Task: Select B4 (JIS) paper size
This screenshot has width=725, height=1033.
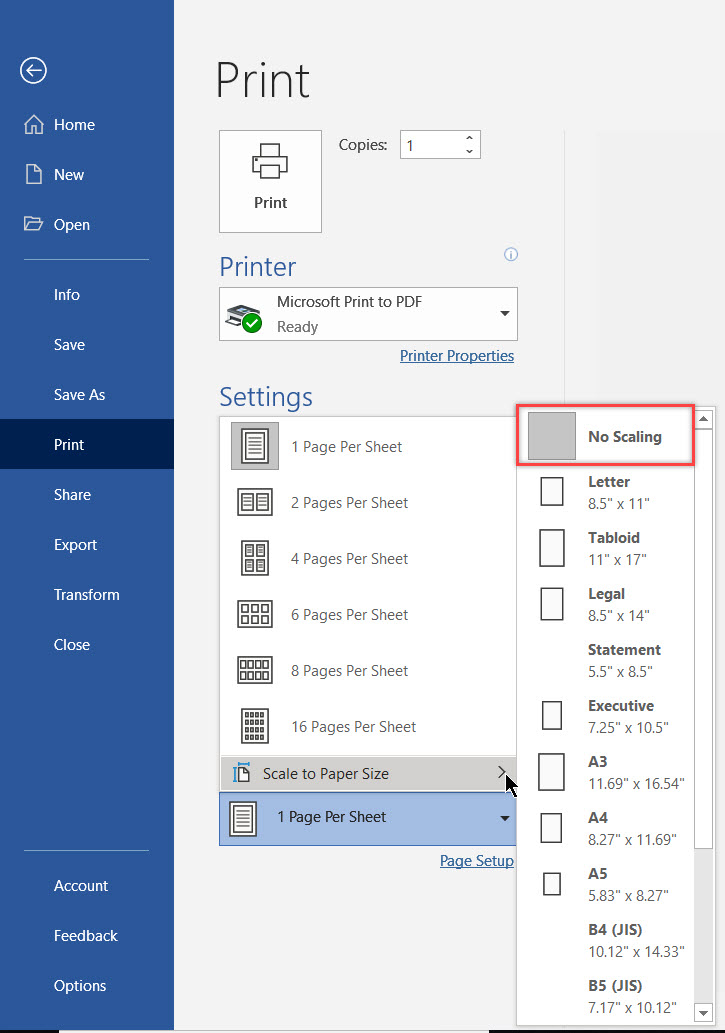Action: click(x=605, y=940)
